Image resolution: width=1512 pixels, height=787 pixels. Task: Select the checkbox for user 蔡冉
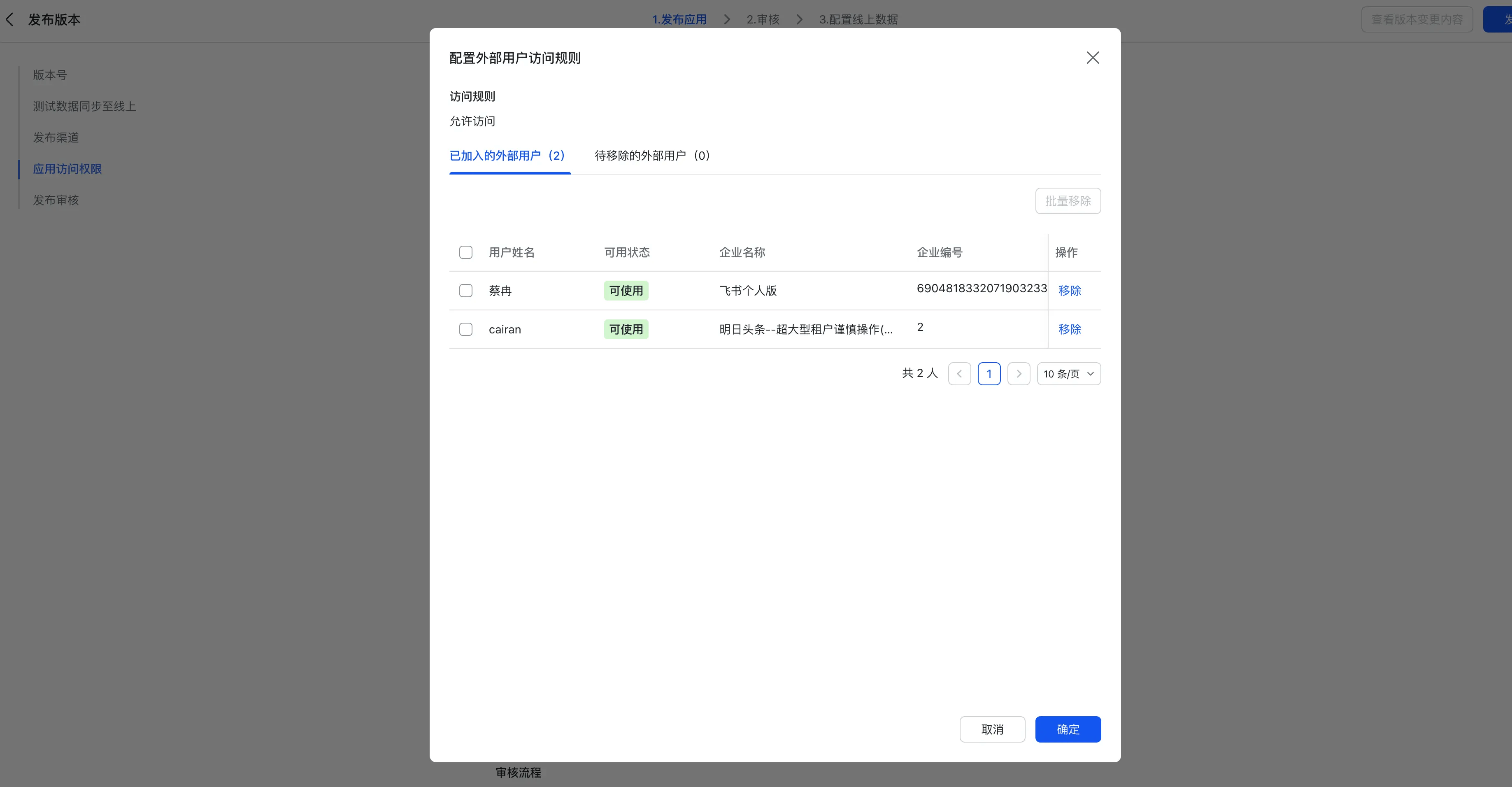click(x=465, y=291)
